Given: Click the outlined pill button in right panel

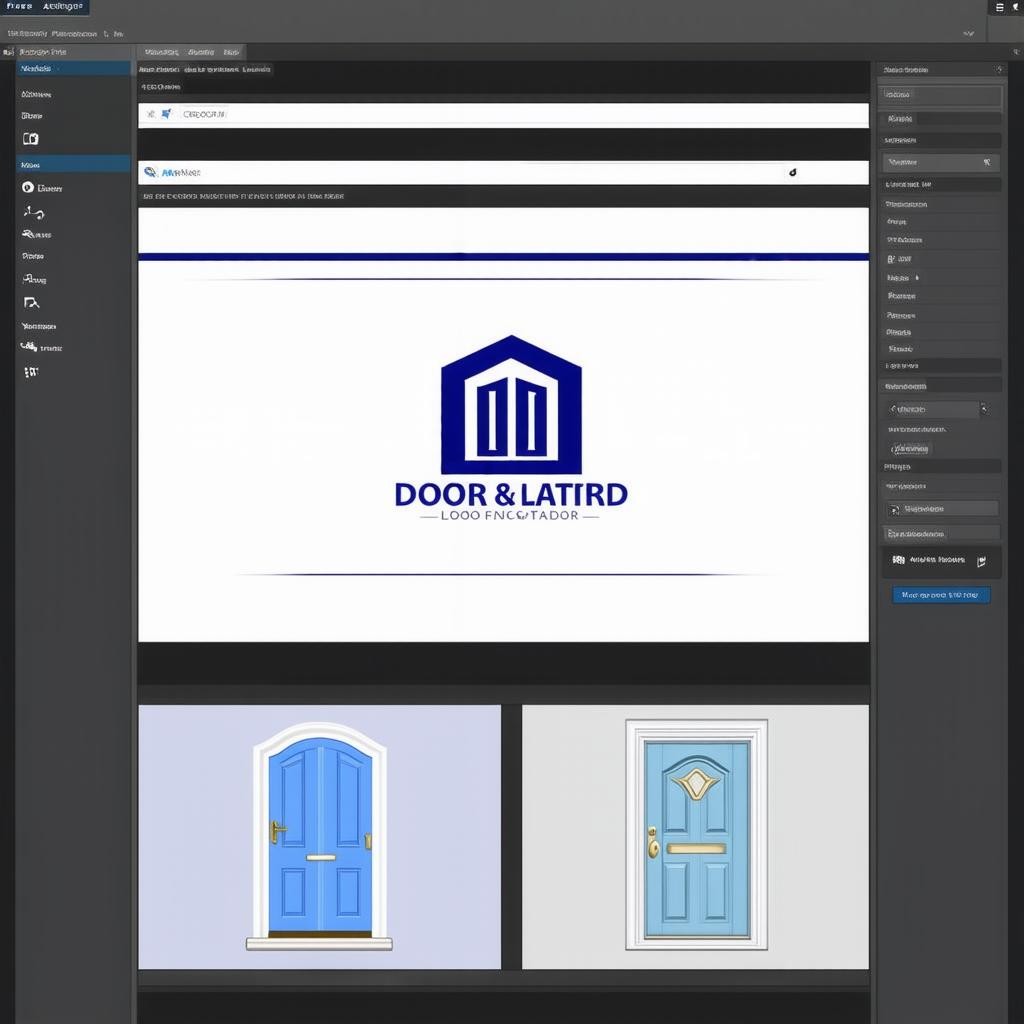Looking at the screenshot, I should [911, 449].
